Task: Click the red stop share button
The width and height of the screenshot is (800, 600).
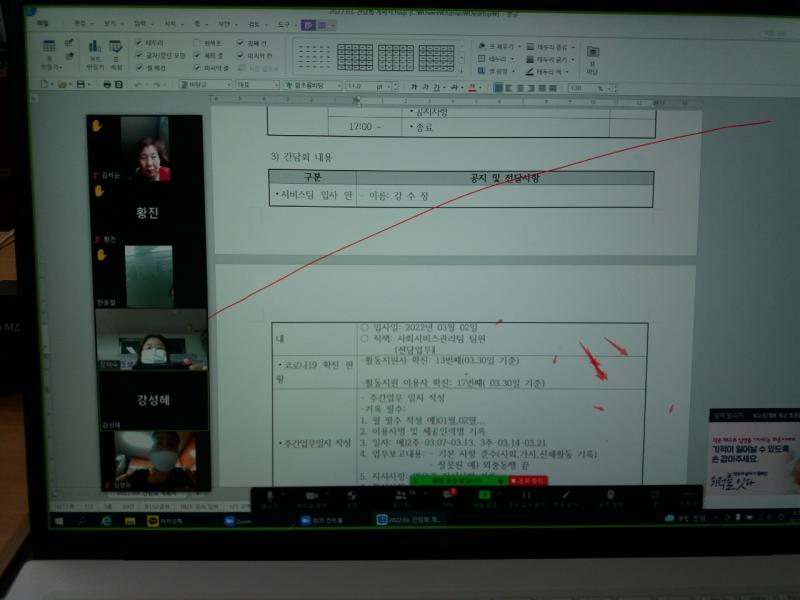Action: [528, 481]
